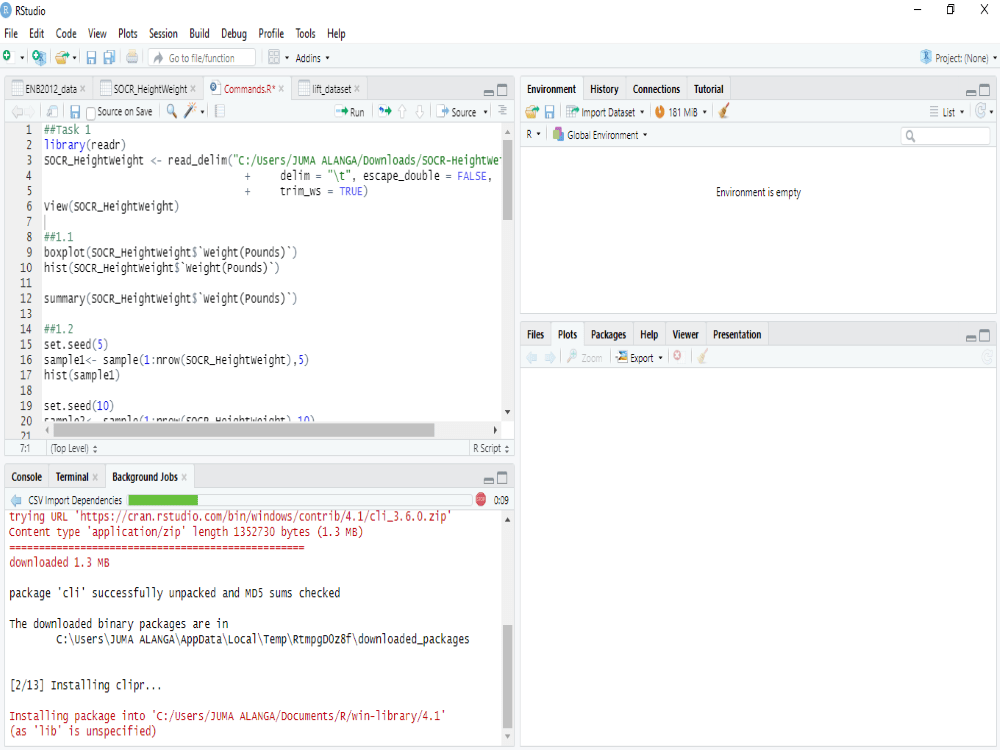Click the Source button
This screenshot has height=750, width=1000.
457,112
